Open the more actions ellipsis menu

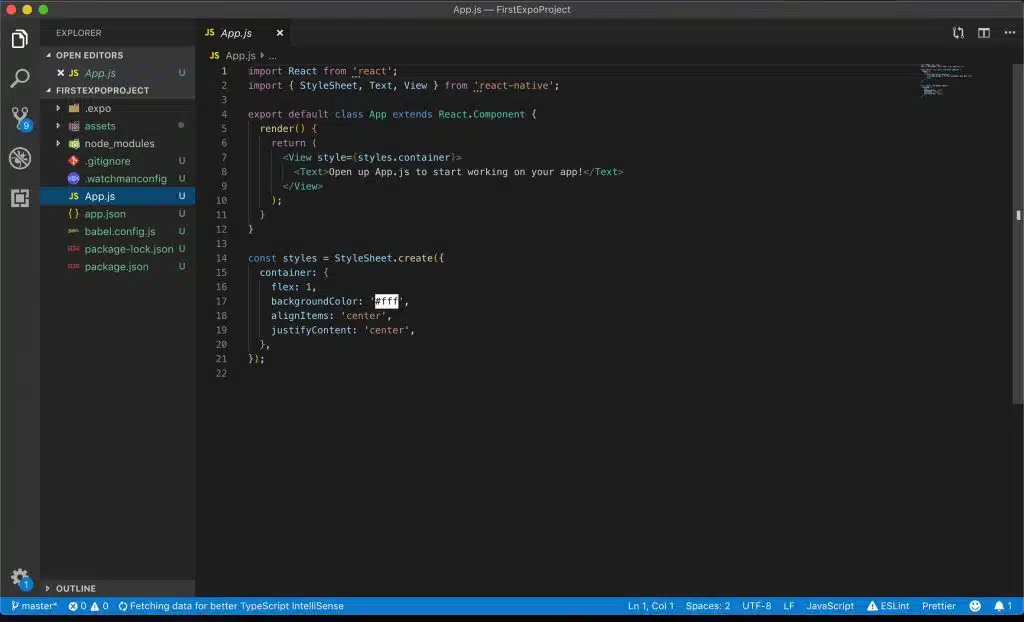pos(1008,33)
